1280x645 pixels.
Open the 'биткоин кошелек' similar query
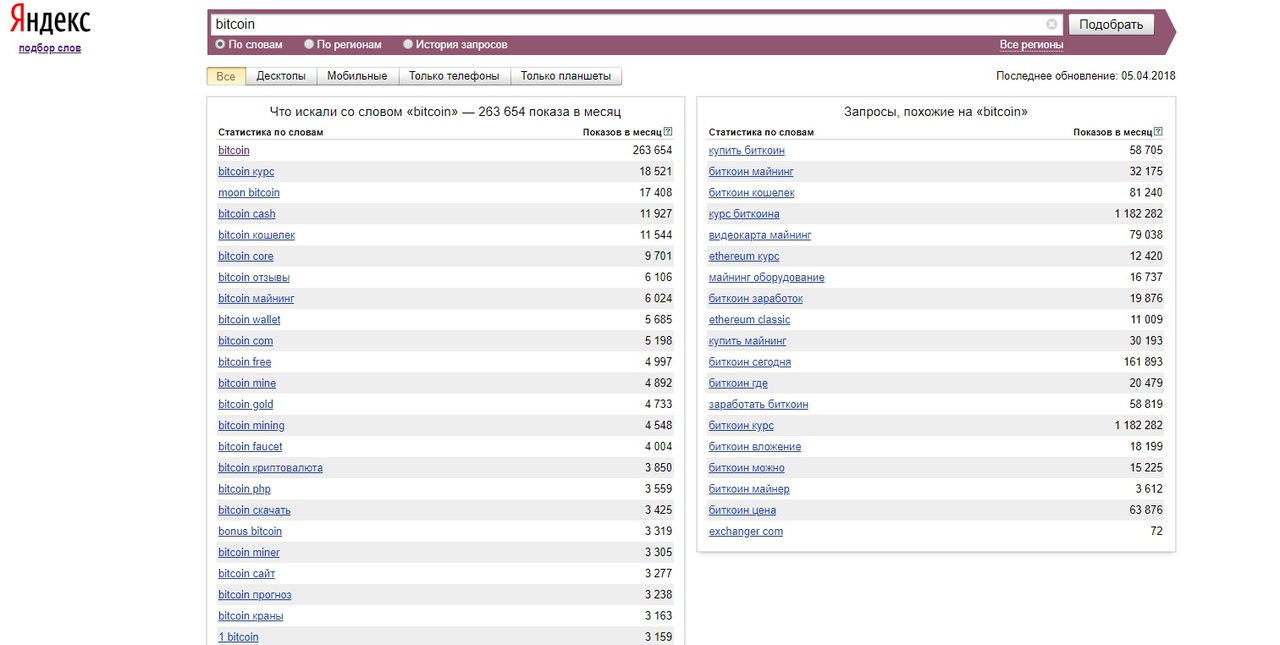click(752, 193)
